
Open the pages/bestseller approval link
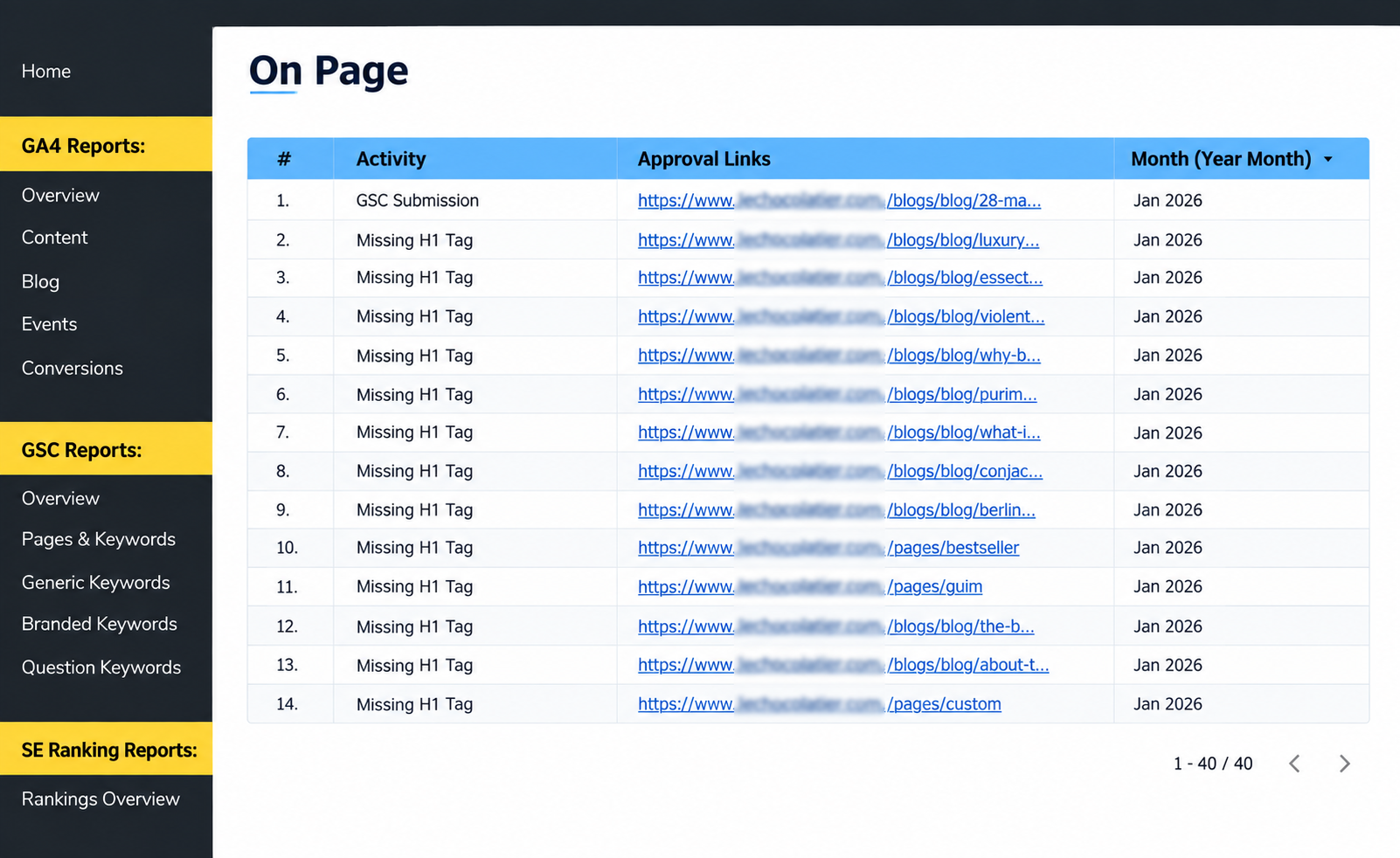[828, 548]
